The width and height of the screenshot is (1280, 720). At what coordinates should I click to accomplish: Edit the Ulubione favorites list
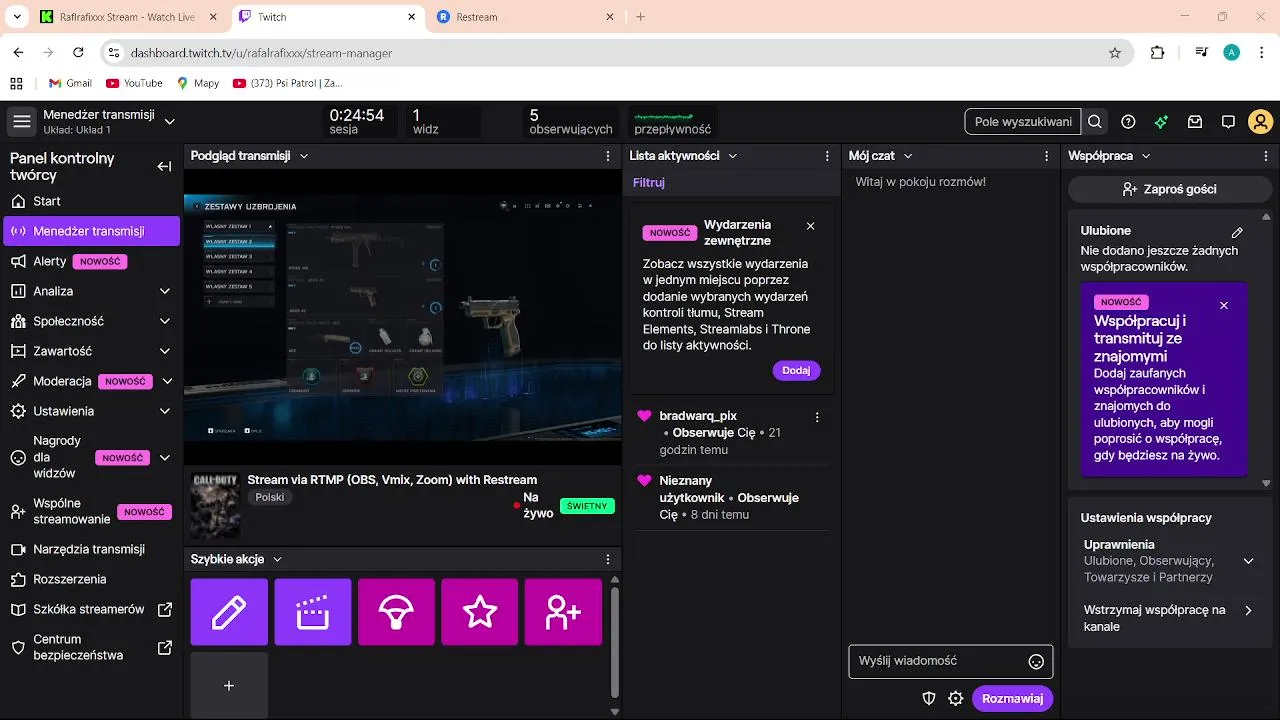pyautogui.click(x=1237, y=232)
